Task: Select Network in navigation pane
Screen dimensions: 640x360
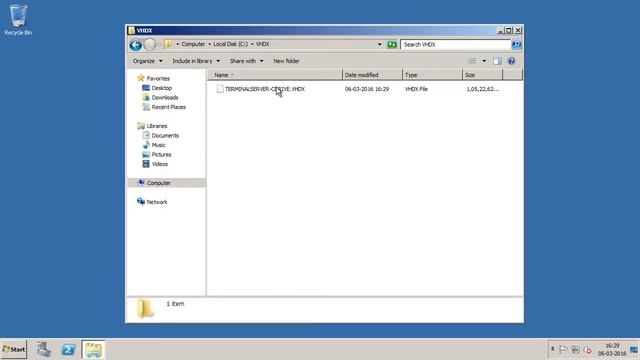Action: coord(157,202)
